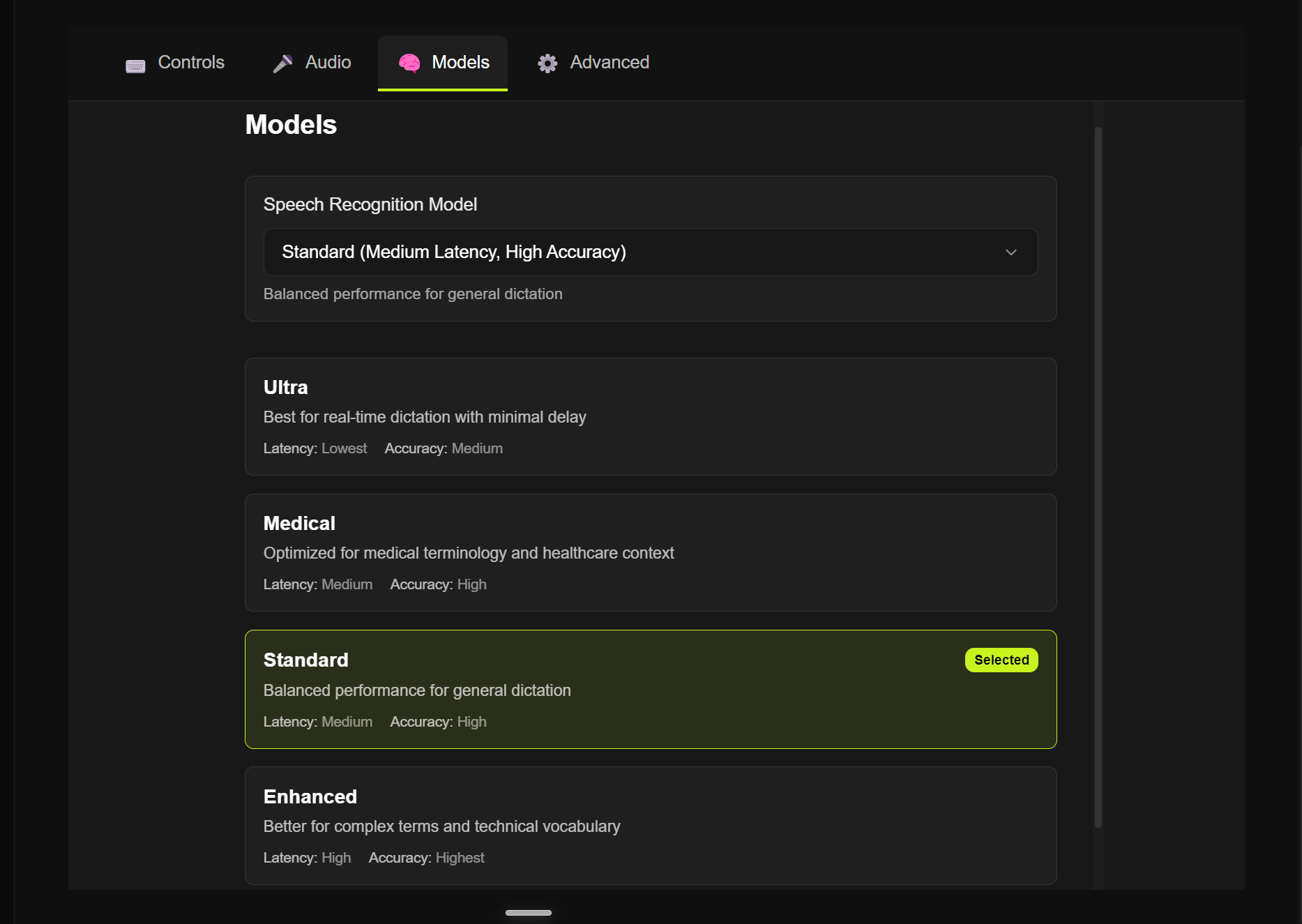The height and width of the screenshot is (924, 1302).
Task: Switch to the Audio tab
Action: click(311, 62)
